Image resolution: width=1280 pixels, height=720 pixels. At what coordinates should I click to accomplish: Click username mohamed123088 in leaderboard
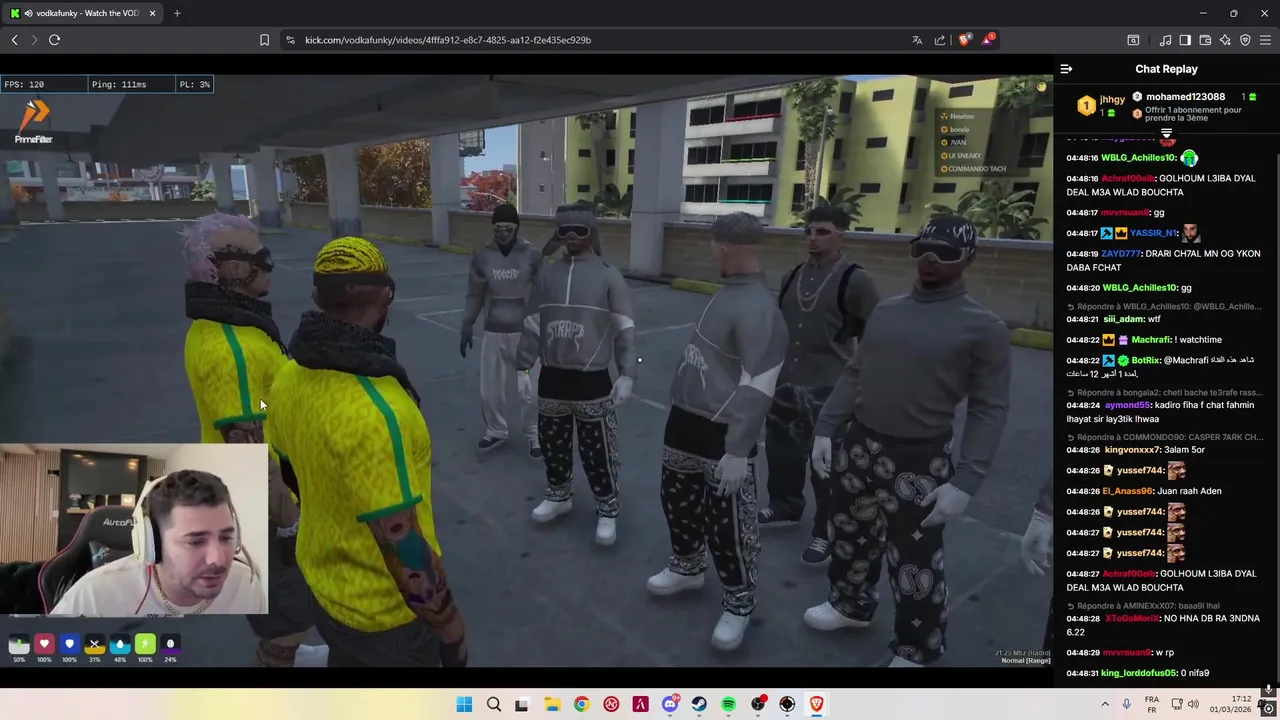pyautogui.click(x=1185, y=97)
